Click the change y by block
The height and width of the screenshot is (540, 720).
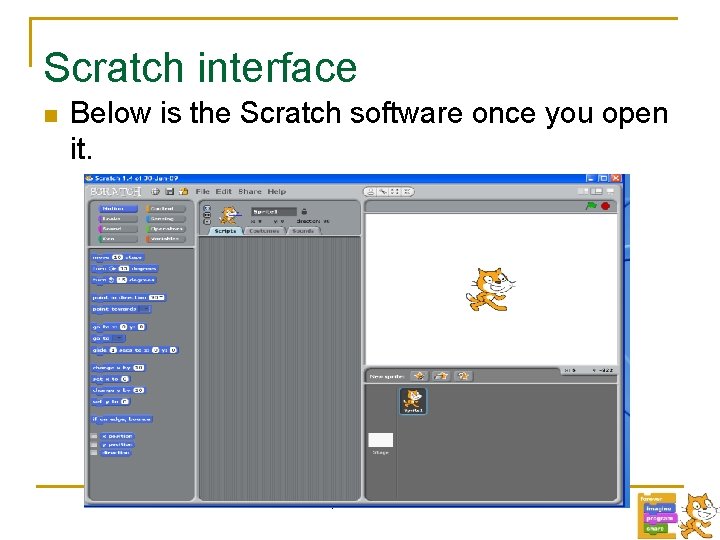pos(118,390)
